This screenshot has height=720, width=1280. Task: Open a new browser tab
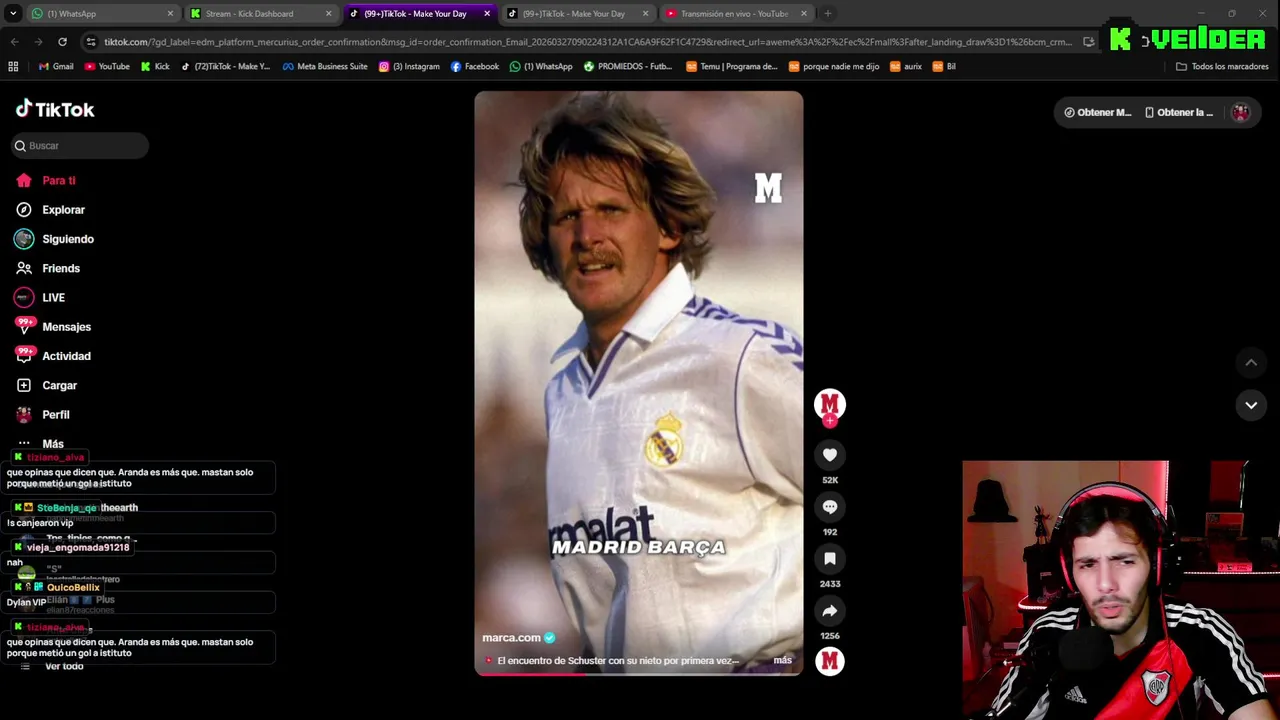point(828,14)
